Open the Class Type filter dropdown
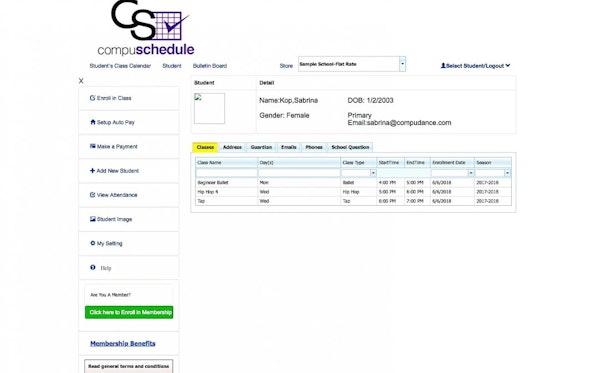The height and width of the screenshot is (373, 600). tap(373, 173)
